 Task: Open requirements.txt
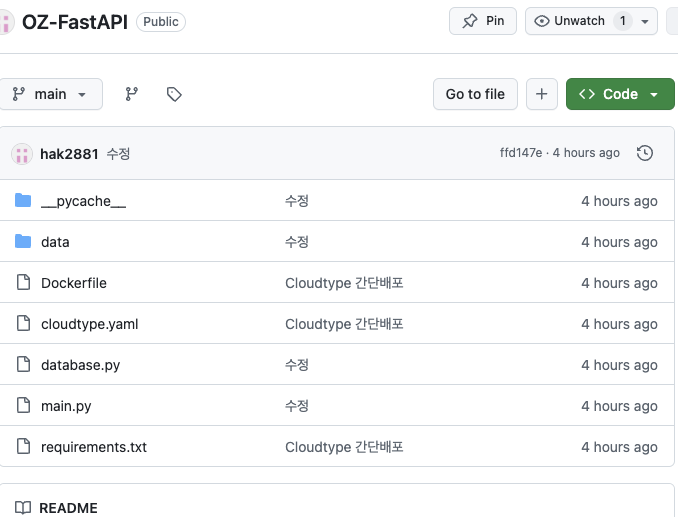tap(94, 447)
